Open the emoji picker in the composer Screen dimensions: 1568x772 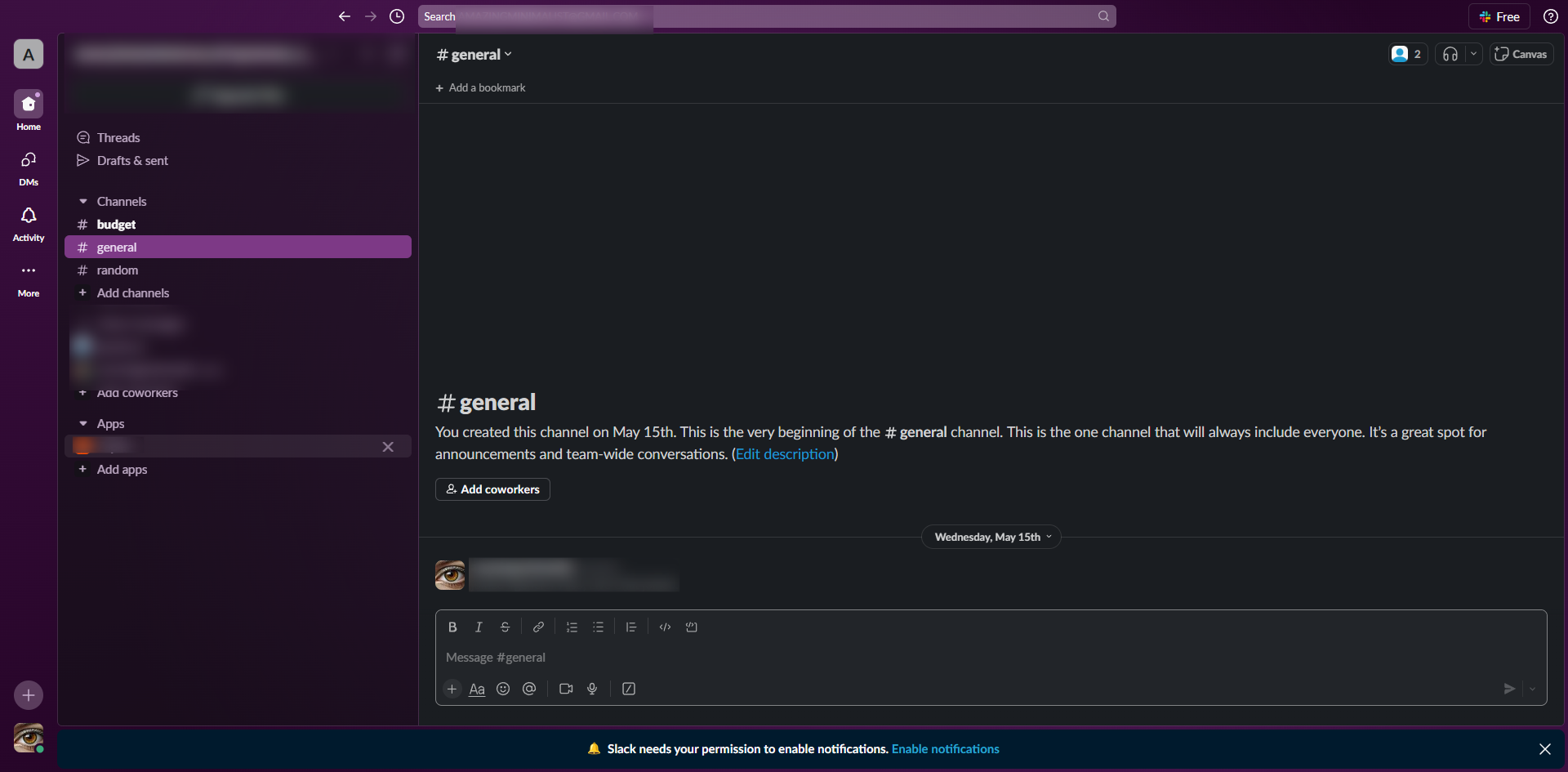point(503,689)
